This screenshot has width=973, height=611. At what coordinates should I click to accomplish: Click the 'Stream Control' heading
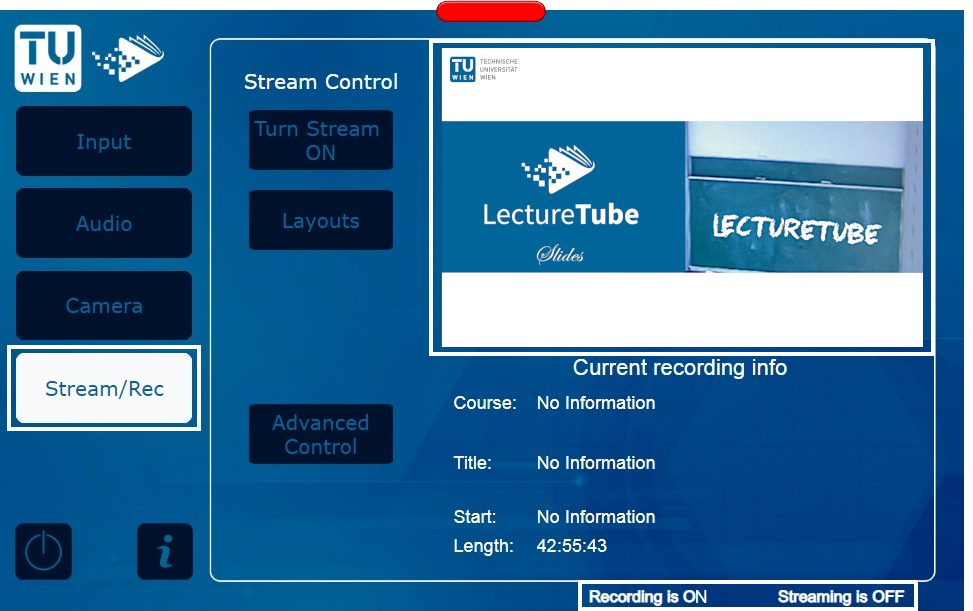coord(321,82)
